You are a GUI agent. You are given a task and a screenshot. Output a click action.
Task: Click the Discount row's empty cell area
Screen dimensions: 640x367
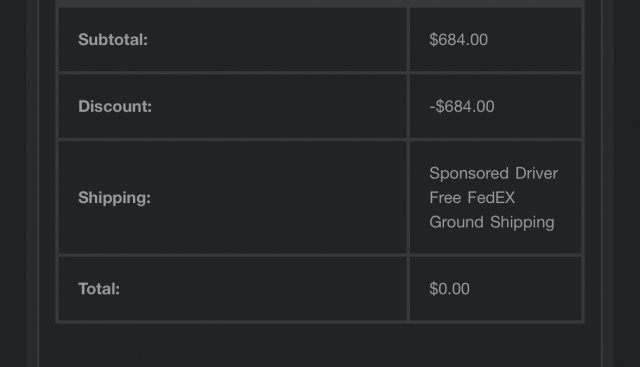pyautogui.click(x=280, y=107)
